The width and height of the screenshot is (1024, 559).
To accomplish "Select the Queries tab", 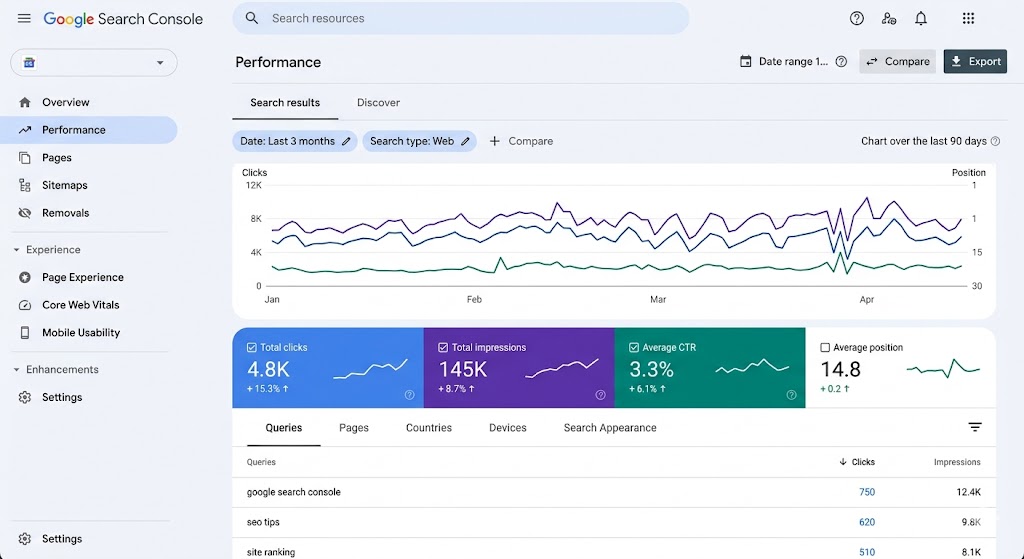I will (x=283, y=428).
